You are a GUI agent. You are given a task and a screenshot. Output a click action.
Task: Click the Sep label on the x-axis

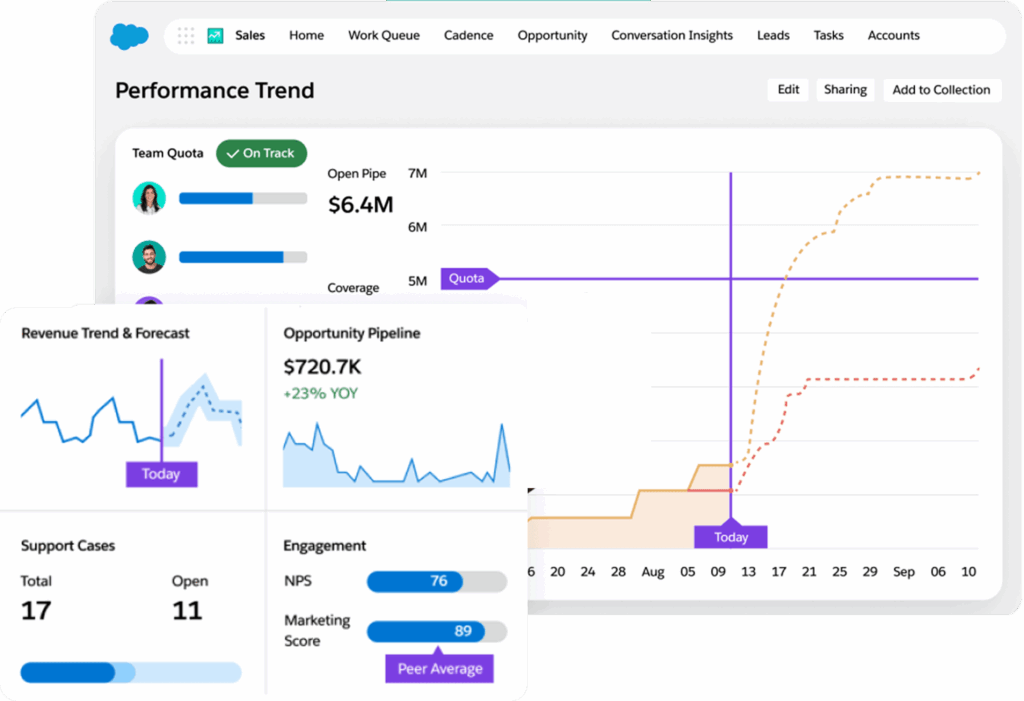904,572
